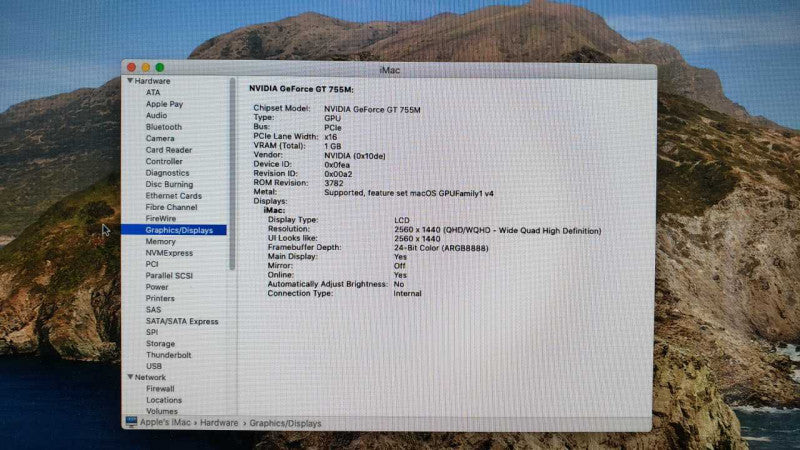The image size is (800, 450).
Task: Select Apple Pay in the sidebar
Action: 164,104
